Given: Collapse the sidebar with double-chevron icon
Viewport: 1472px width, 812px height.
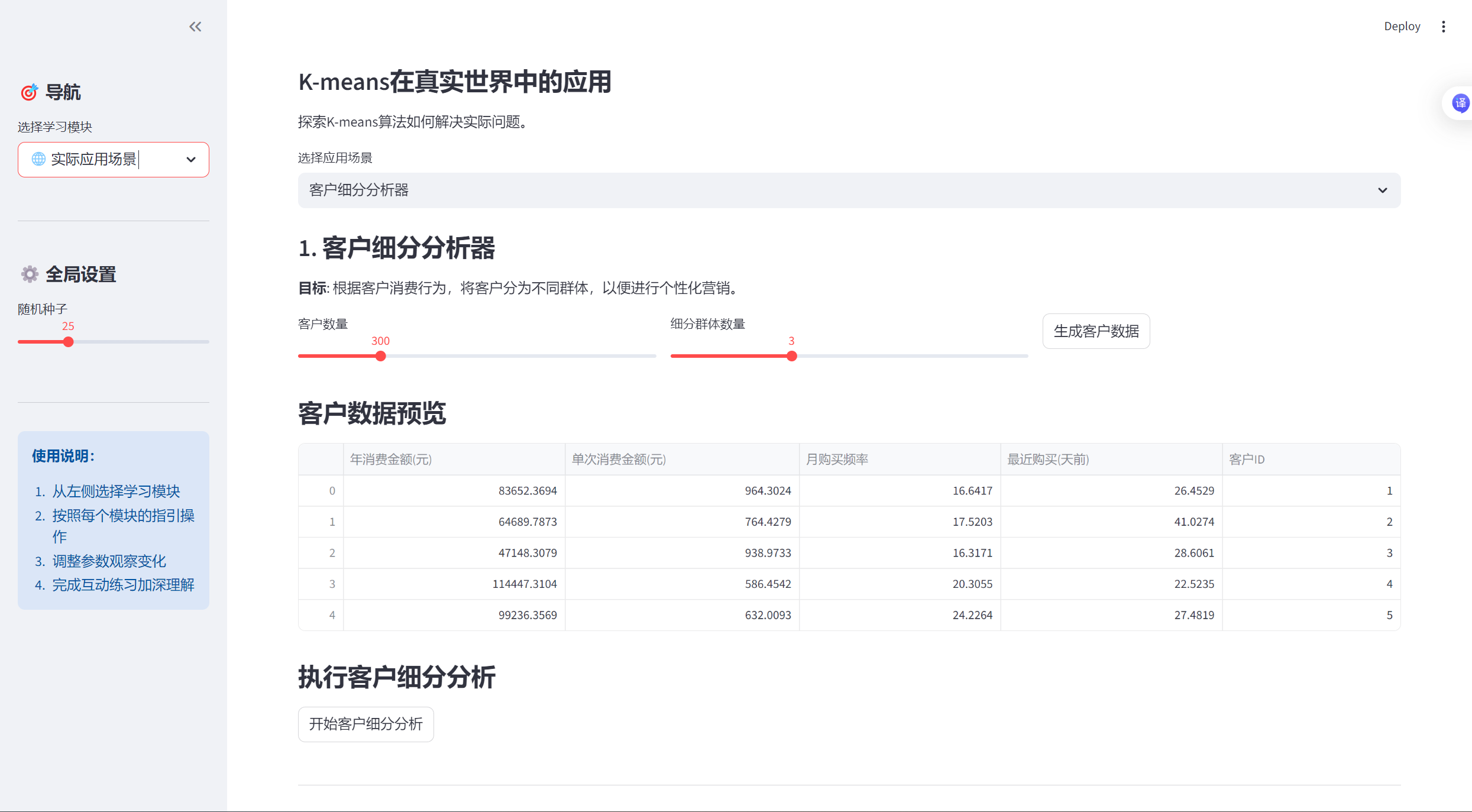Looking at the screenshot, I should [195, 27].
